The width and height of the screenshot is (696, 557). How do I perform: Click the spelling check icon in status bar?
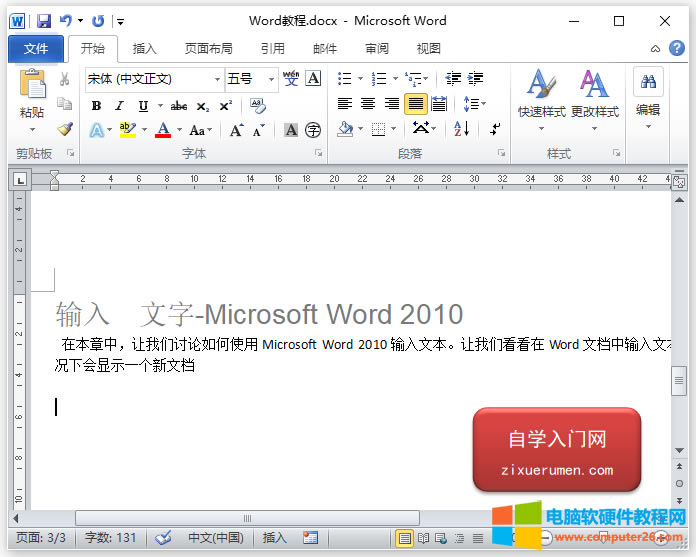point(164,538)
